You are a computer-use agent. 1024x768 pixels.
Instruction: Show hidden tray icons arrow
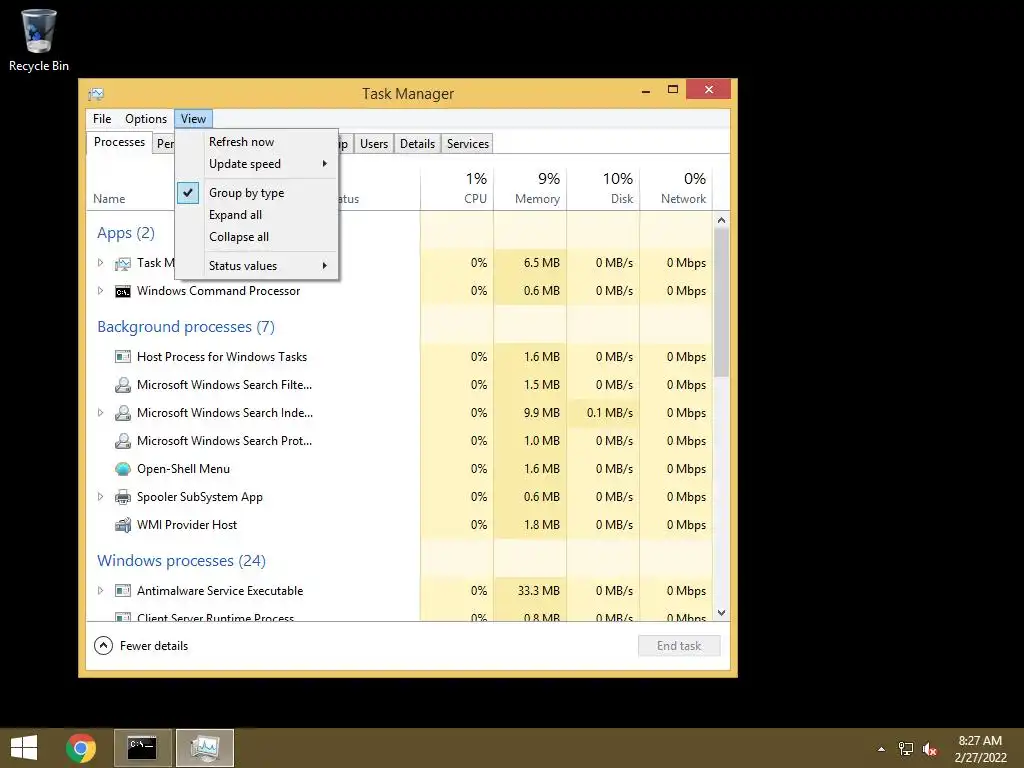[x=881, y=749]
